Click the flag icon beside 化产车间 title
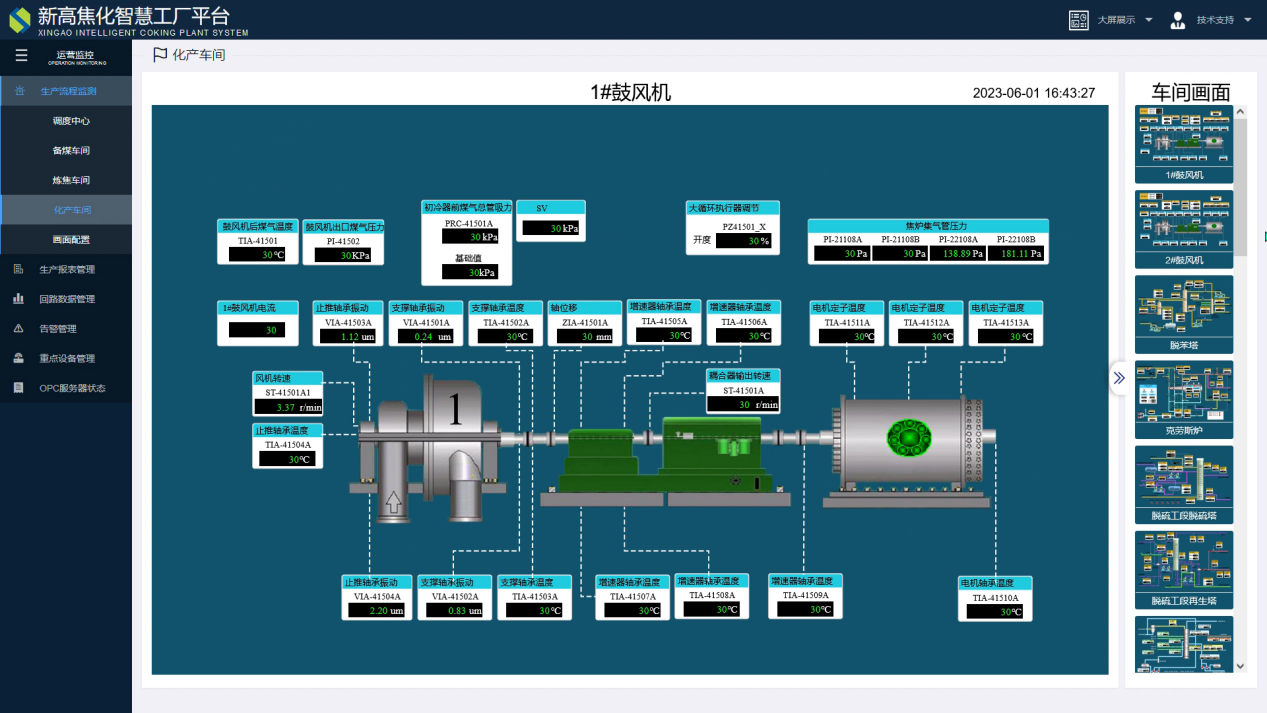 [159, 55]
